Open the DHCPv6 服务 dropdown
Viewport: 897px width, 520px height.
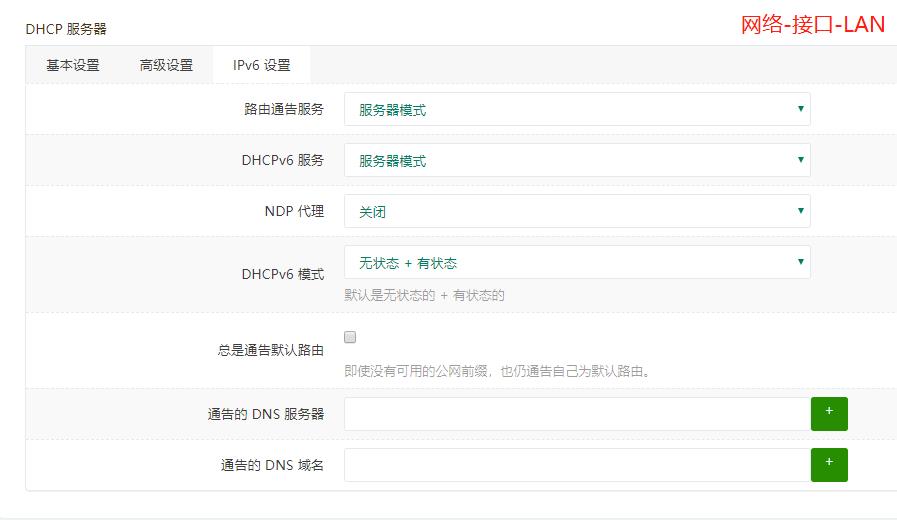pos(577,160)
